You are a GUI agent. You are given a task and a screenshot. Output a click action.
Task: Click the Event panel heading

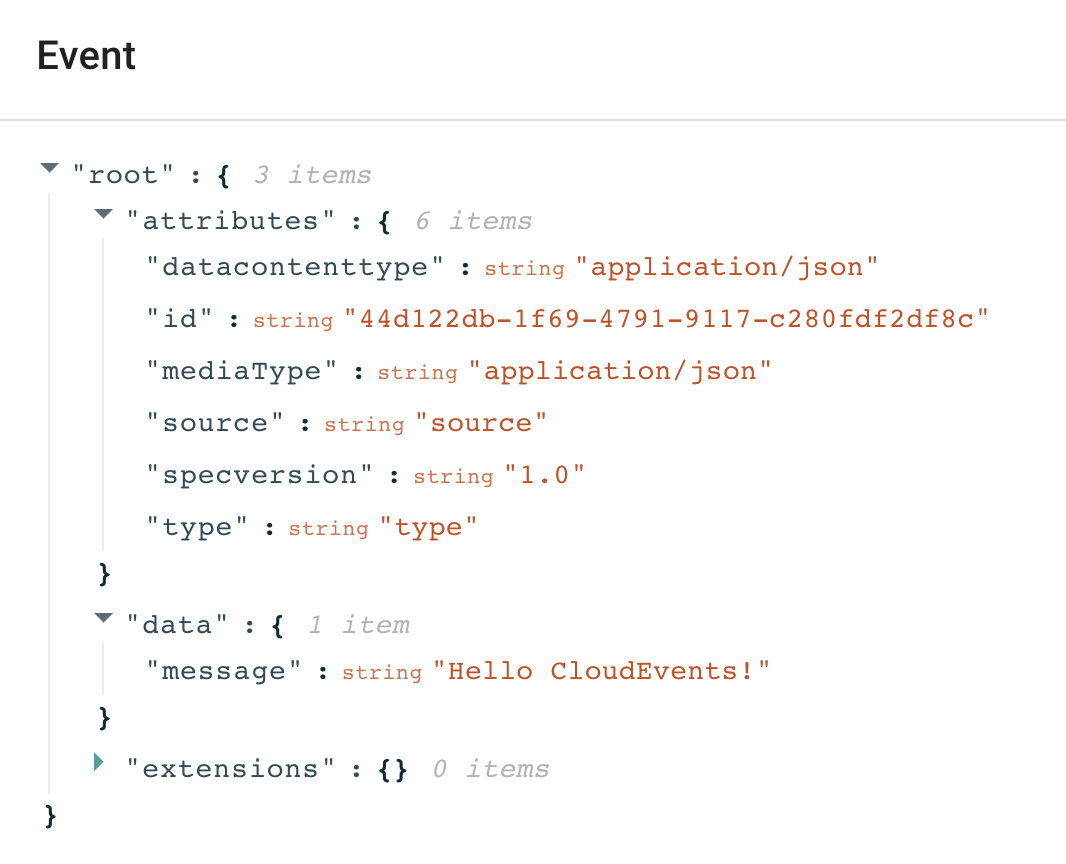(x=86, y=56)
